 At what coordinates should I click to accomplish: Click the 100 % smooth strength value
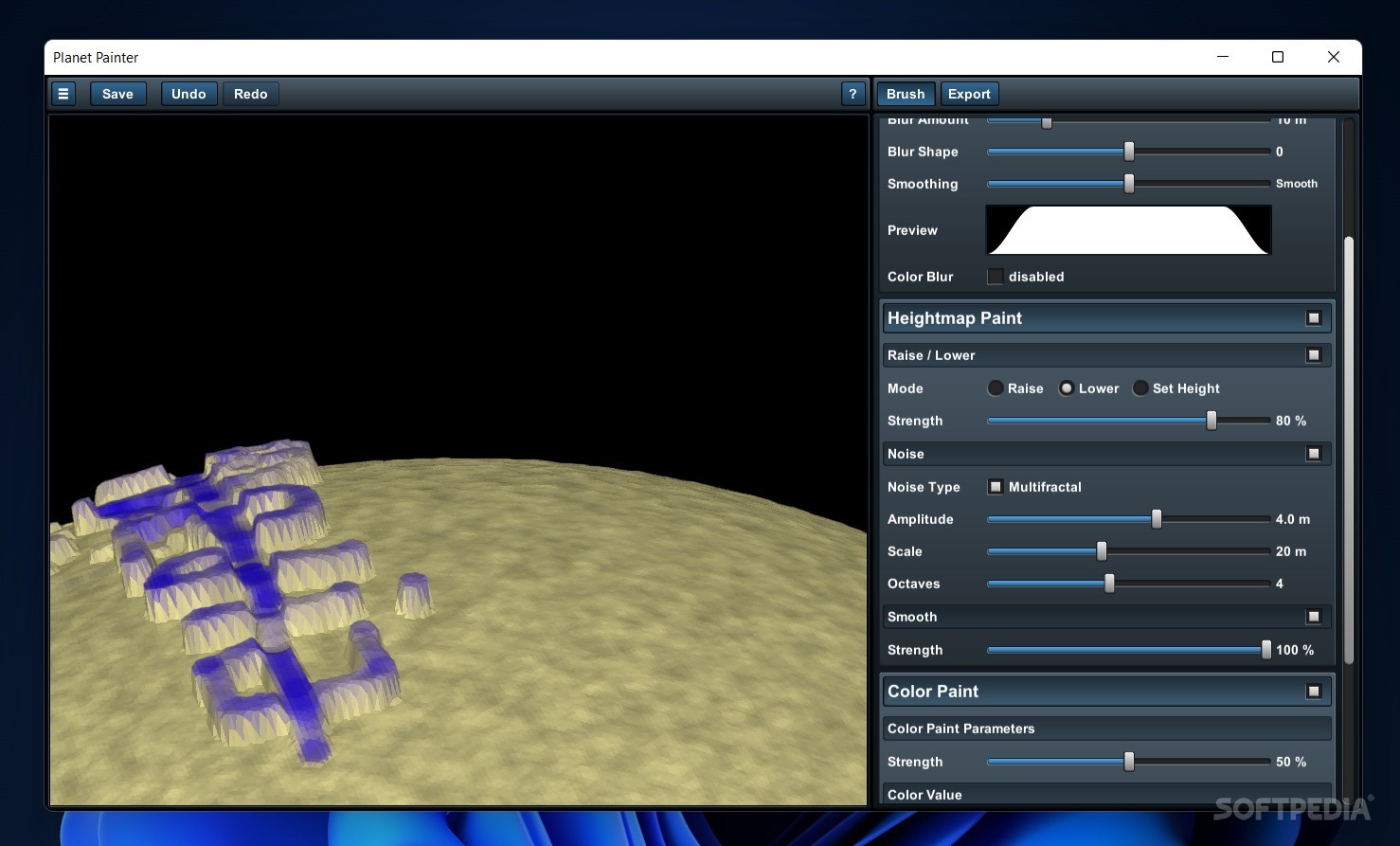point(1295,650)
